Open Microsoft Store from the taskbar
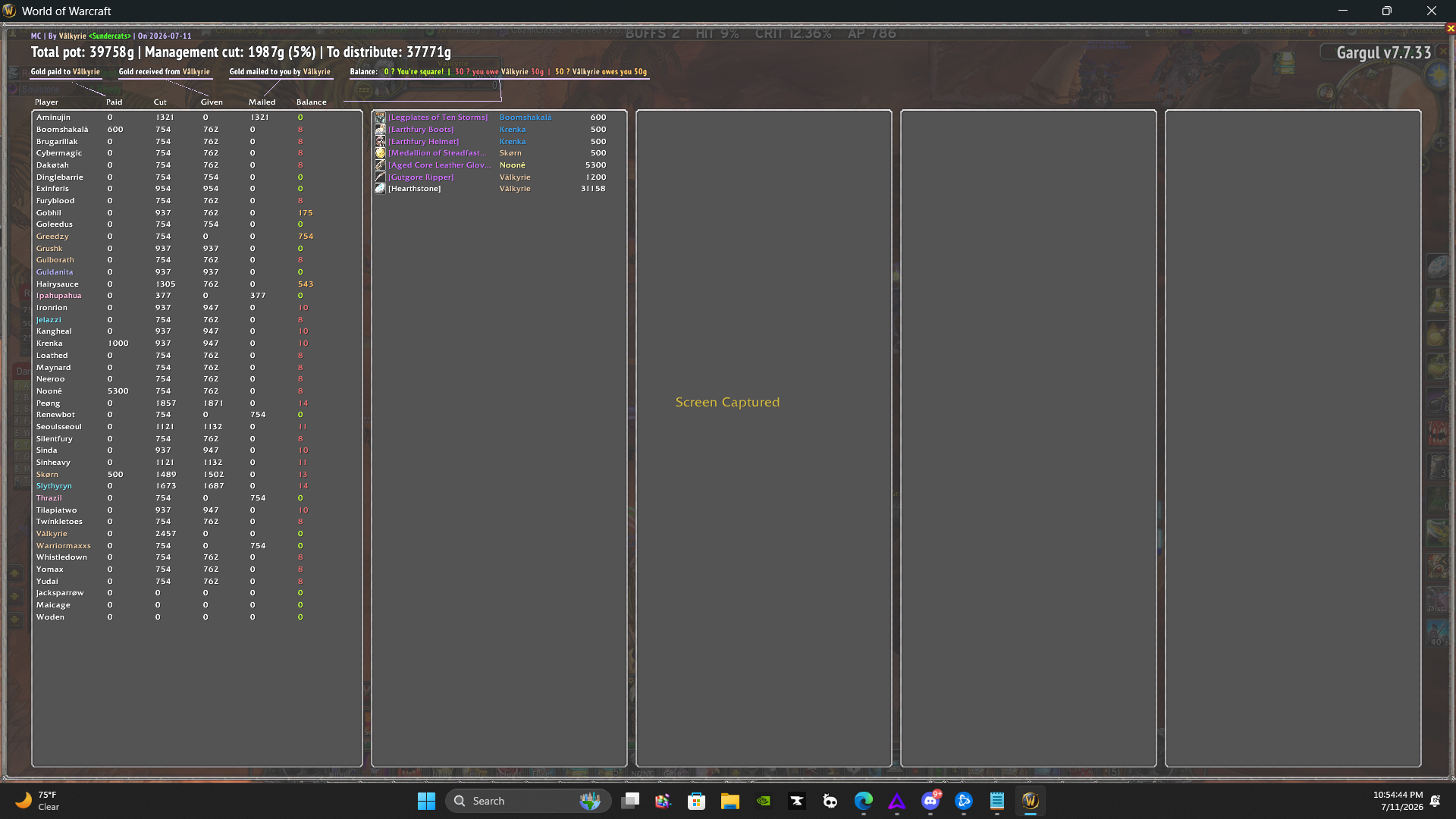Screen dimensions: 1456x819 (697, 801)
